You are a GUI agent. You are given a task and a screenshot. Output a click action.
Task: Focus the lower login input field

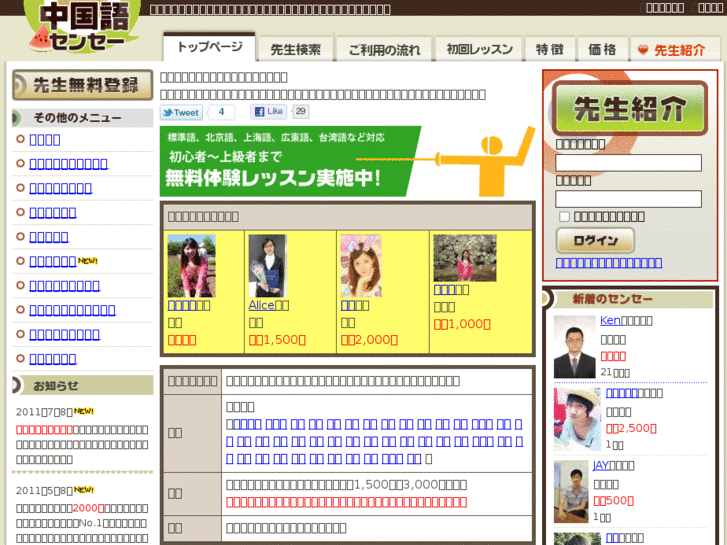click(x=628, y=199)
